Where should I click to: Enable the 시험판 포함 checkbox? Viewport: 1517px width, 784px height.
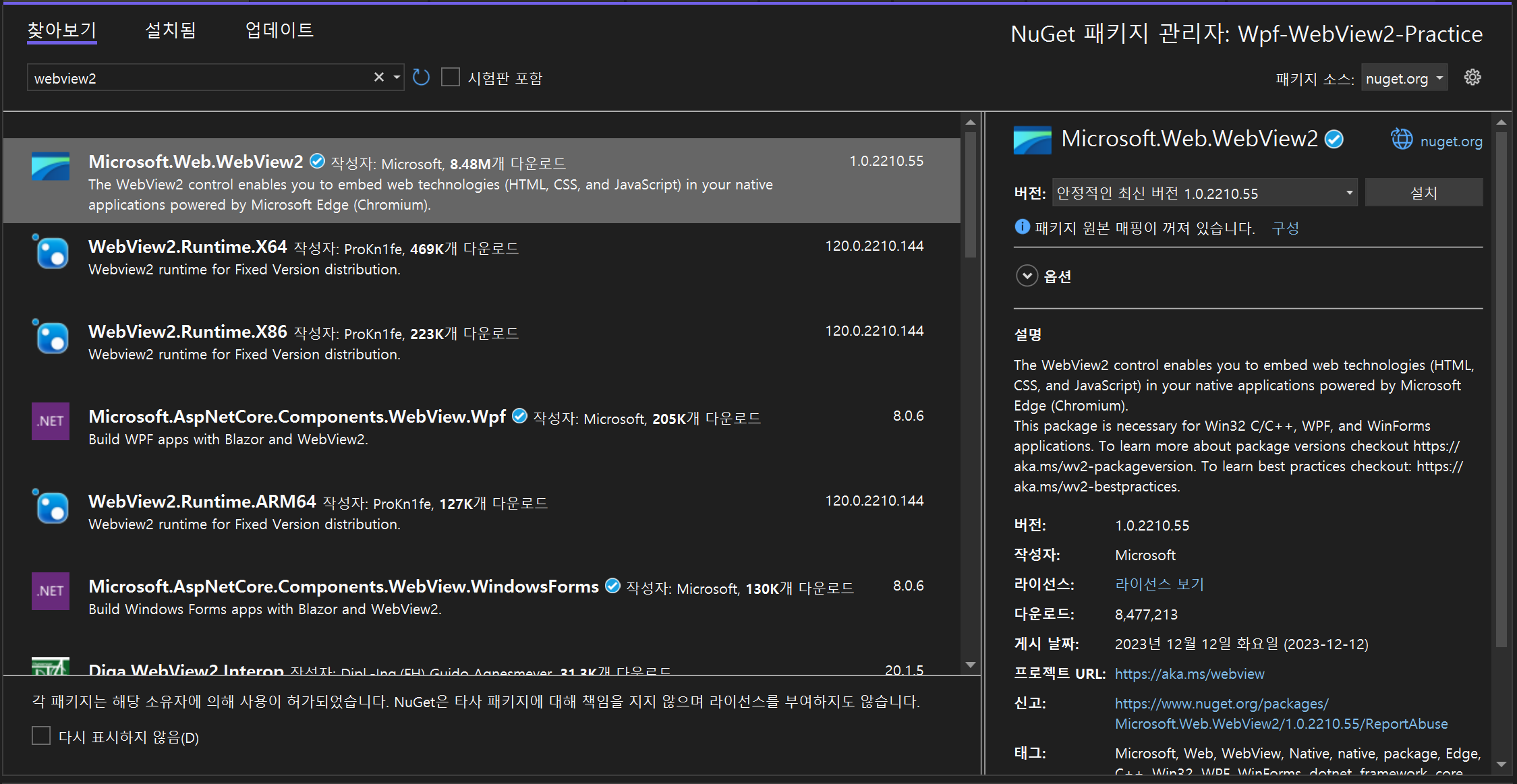(x=450, y=77)
